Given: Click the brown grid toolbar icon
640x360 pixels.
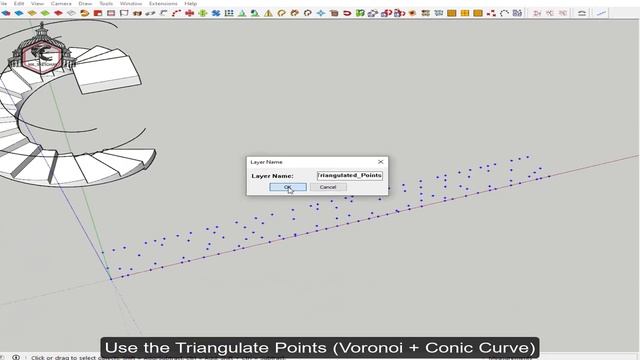Looking at the screenshot, I should [x=425, y=13].
